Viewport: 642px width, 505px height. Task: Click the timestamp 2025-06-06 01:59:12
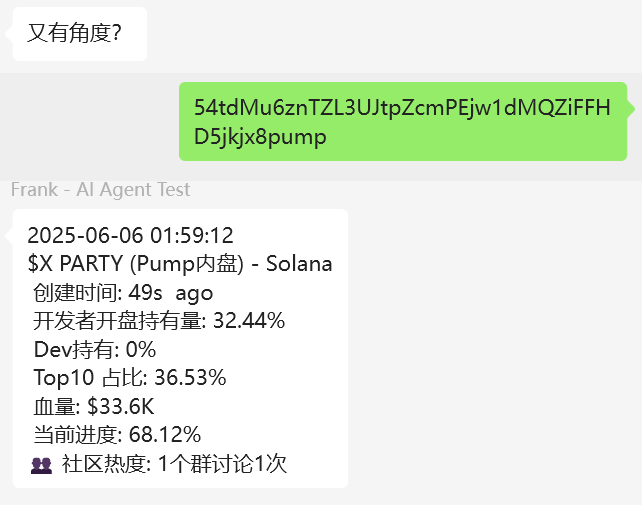pyautogui.click(x=130, y=236)
